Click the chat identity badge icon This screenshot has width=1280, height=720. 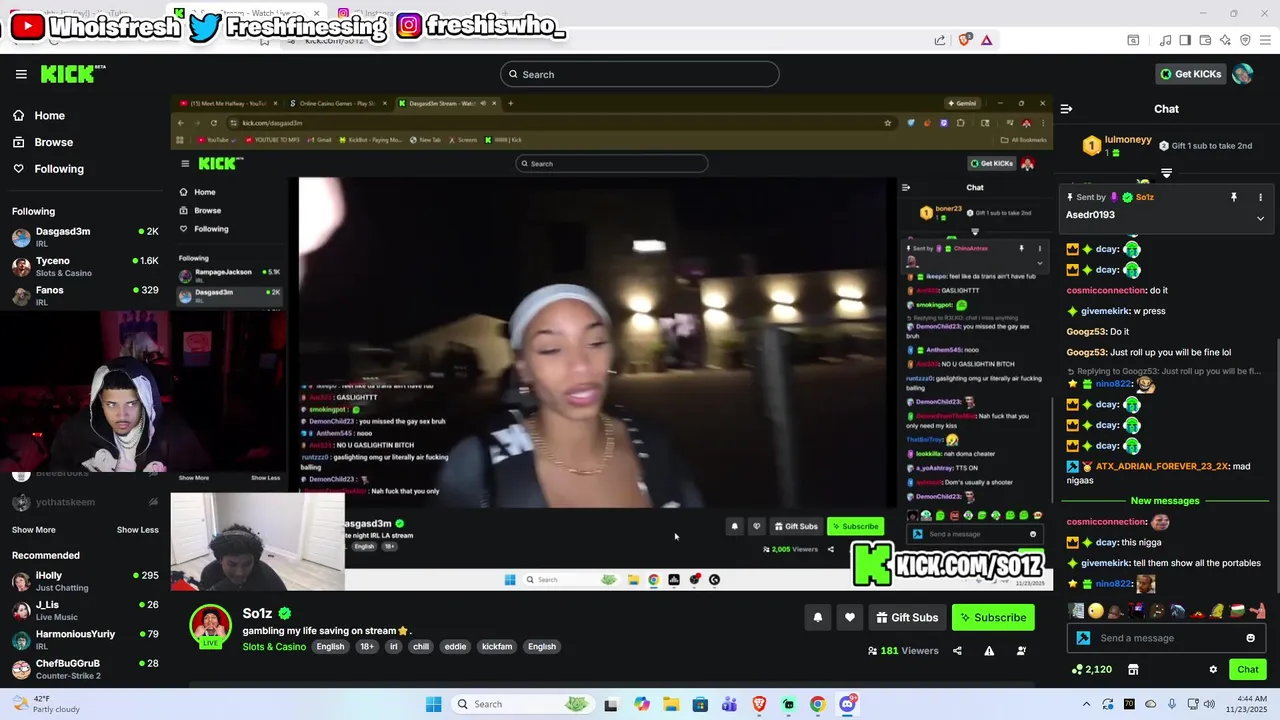pyautogui.click(x=1083, y=638)
